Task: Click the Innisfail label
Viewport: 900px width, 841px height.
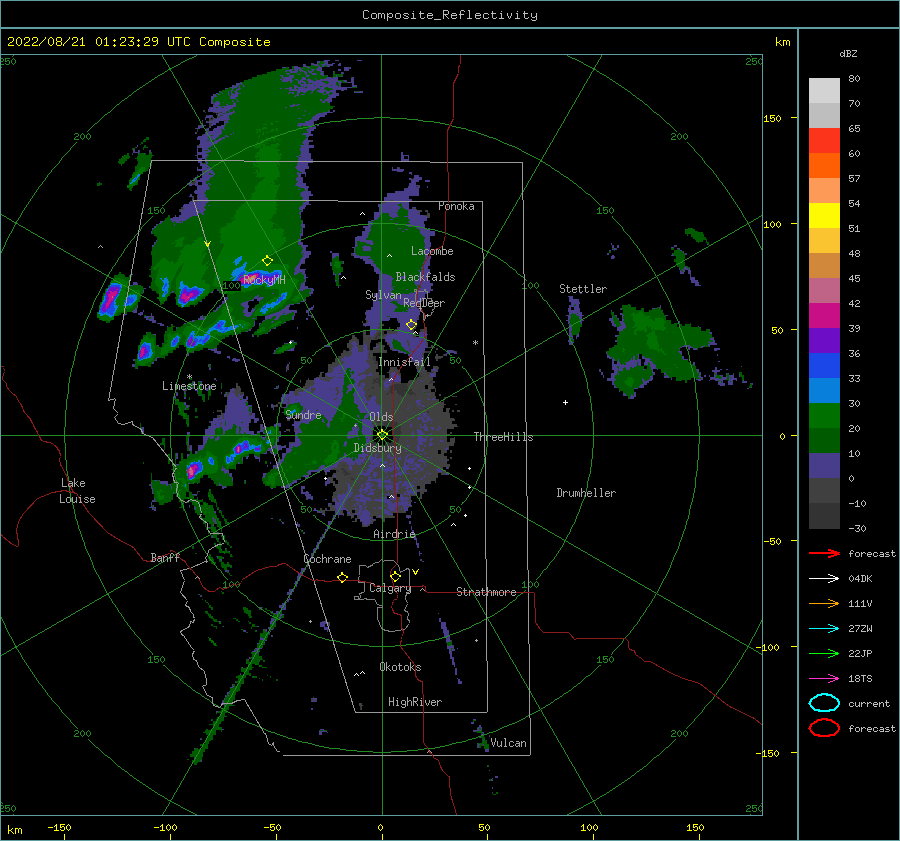Action: click(x=404, y=362)
